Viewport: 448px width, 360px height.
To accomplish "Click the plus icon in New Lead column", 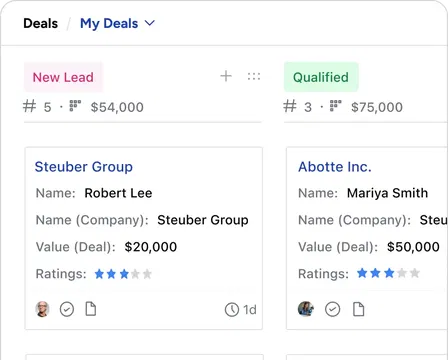I will click(x=226, y=76).
